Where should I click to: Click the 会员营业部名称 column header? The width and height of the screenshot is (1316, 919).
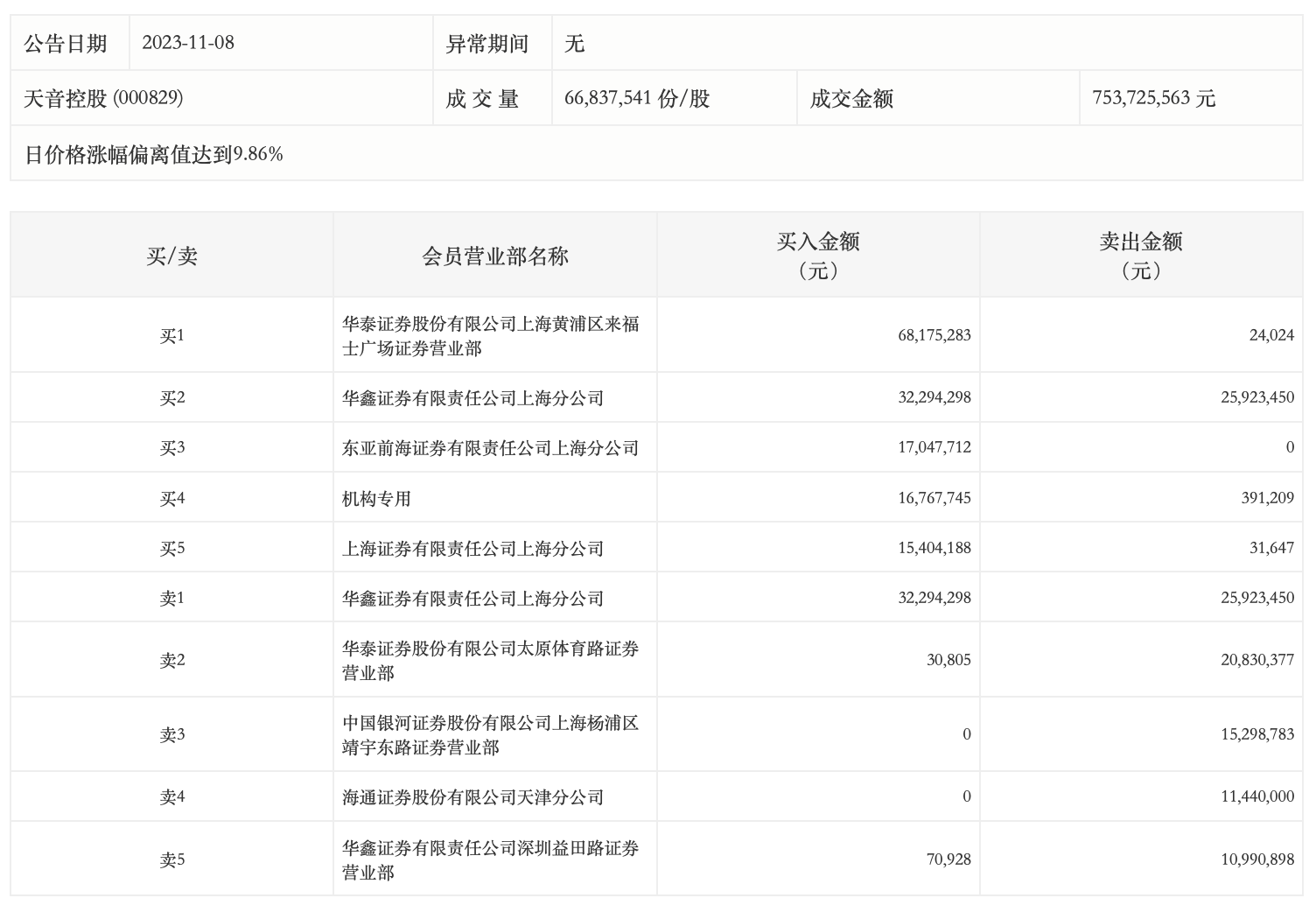coord(495,256)
